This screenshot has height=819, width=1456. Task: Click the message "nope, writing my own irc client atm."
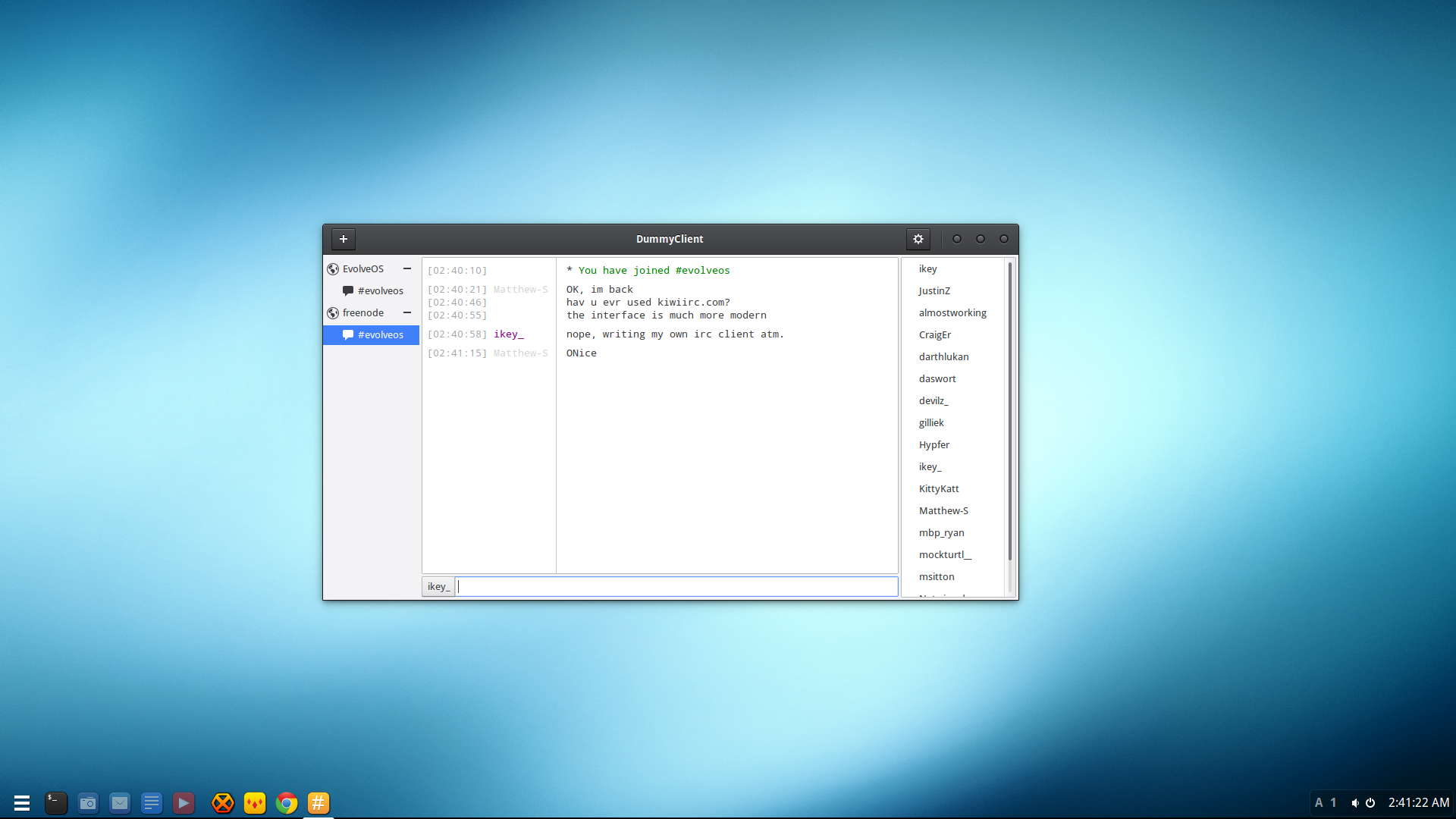pos(675,334)
